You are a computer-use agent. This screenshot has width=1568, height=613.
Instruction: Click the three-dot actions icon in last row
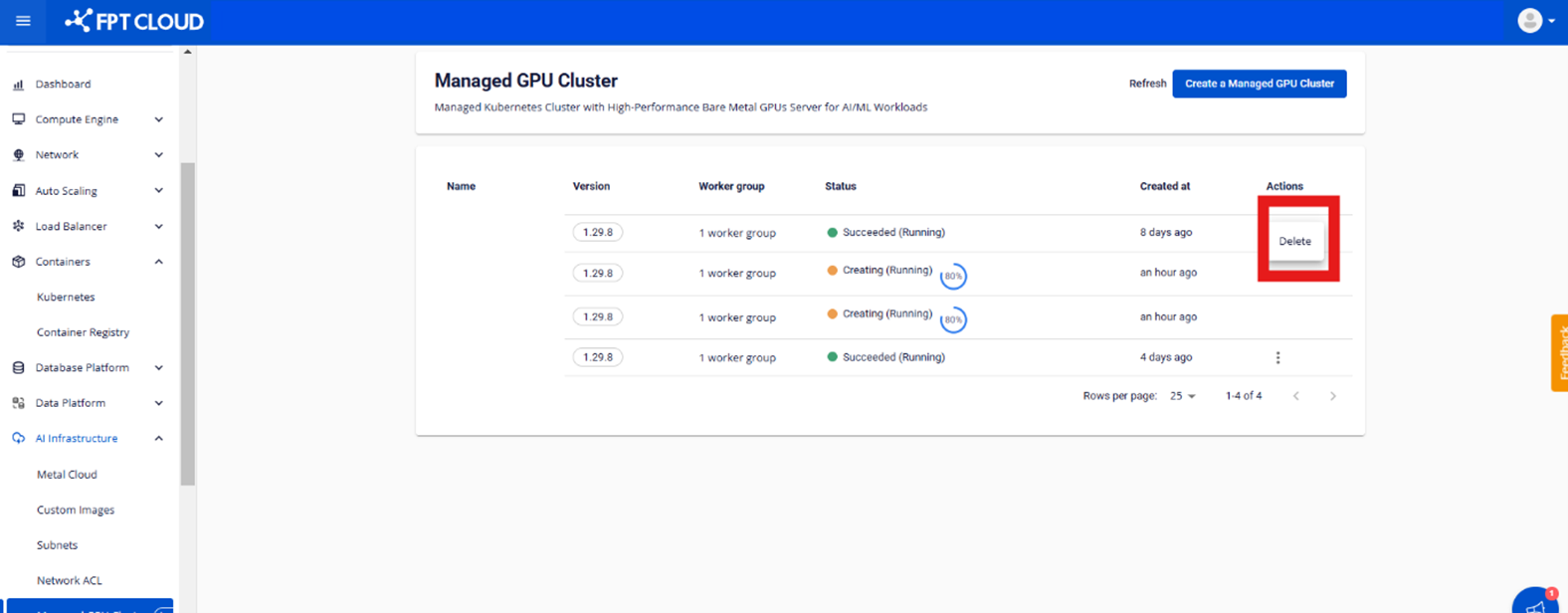tap(1277, 357)
